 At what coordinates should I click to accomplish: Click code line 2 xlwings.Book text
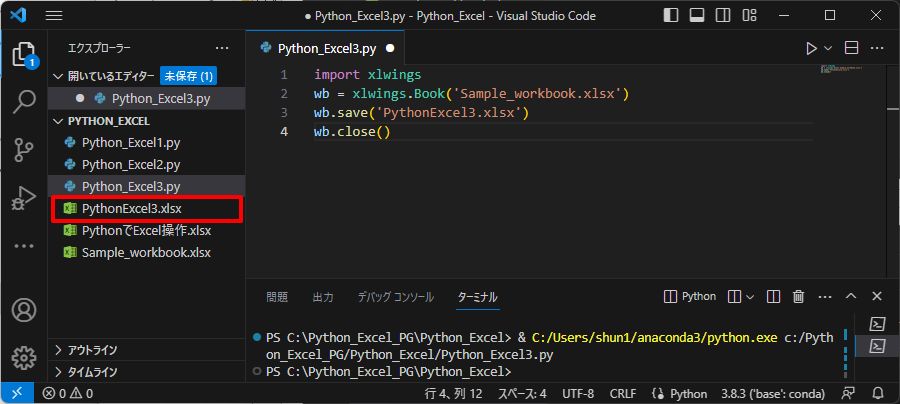click(399, 94)
